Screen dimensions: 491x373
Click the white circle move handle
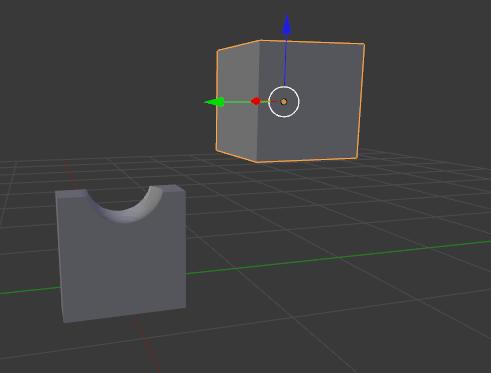coord(284,102)
